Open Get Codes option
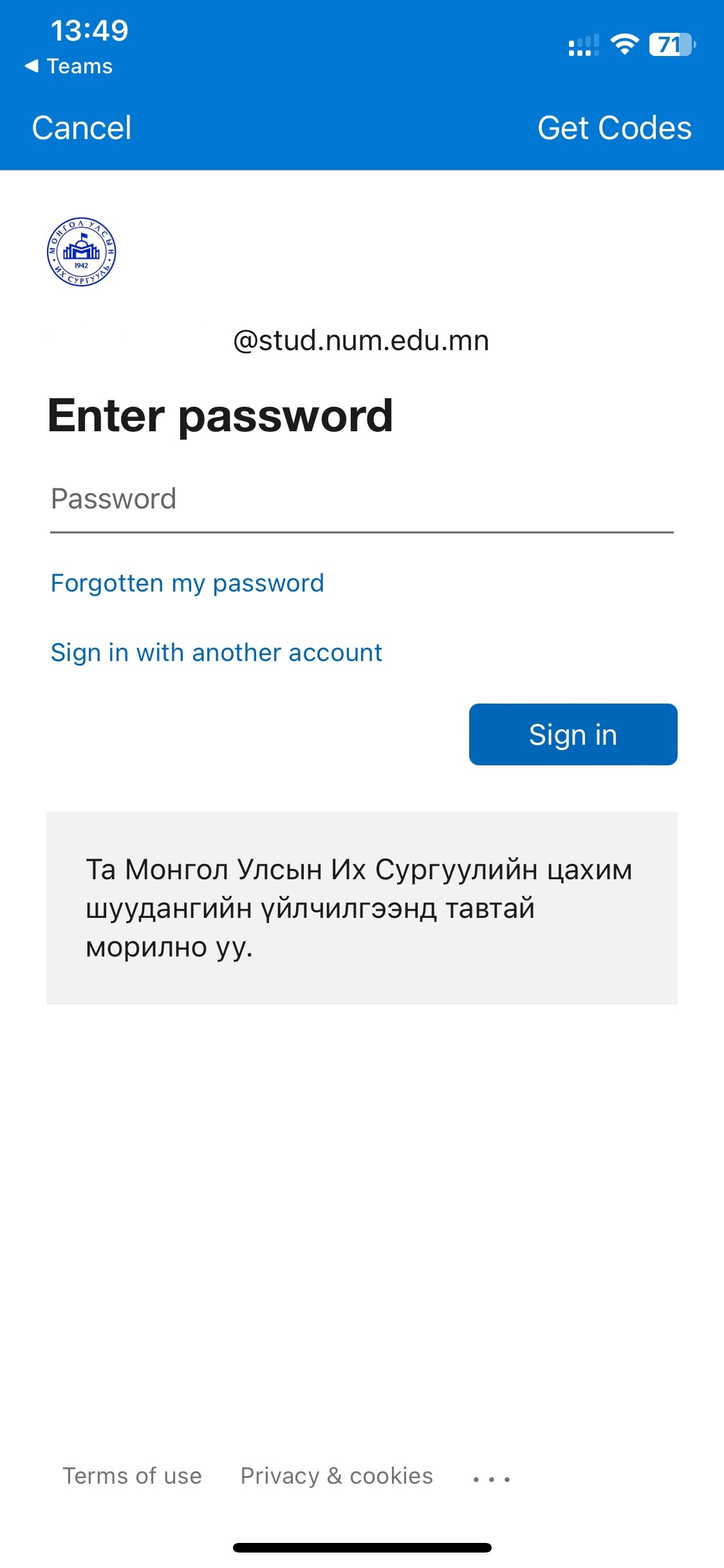The height and width of the screenshot is (1568, 724). click(615, 127)
